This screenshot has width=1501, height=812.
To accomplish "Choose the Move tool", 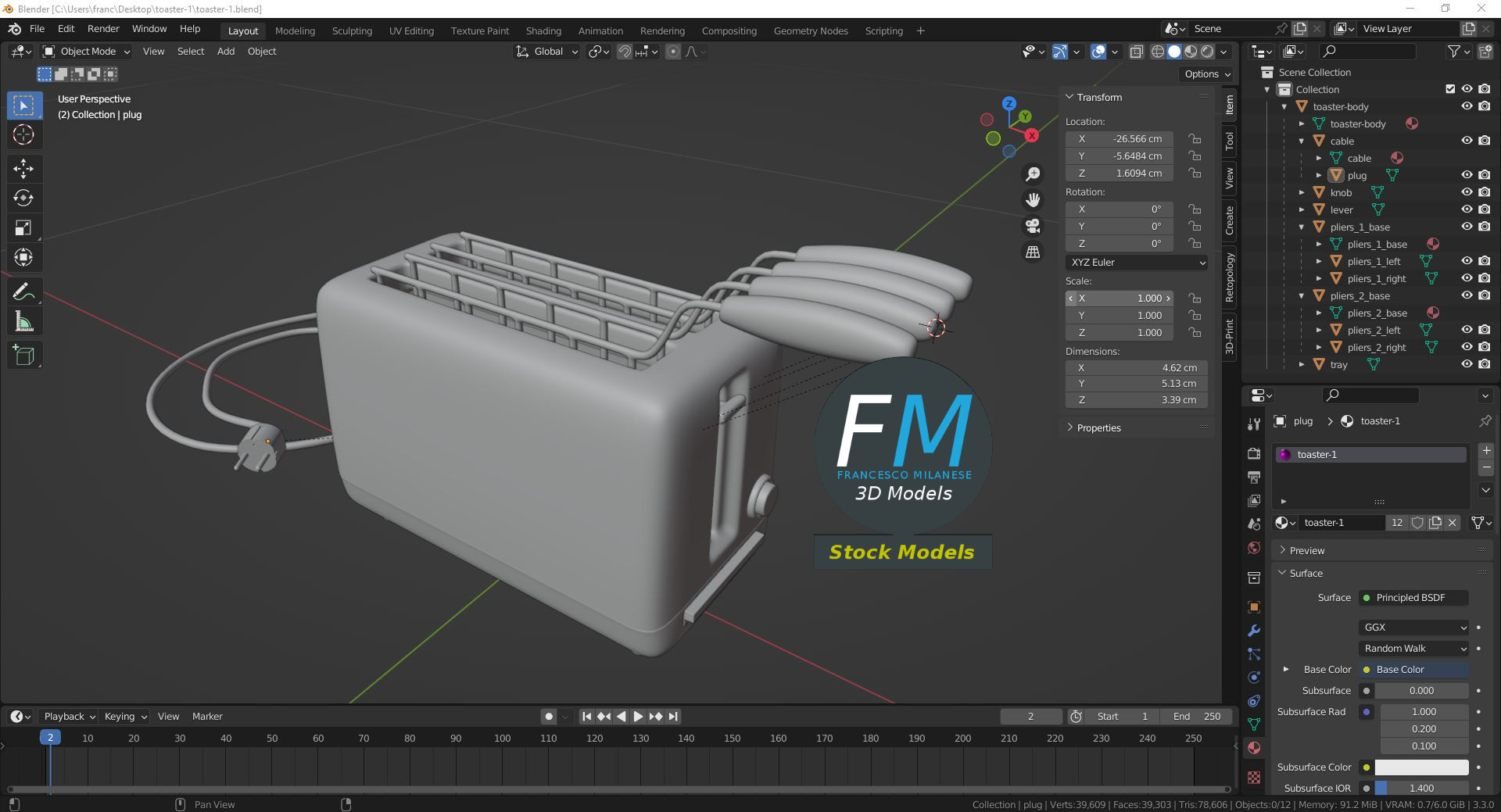I will pyautogui.click(x=23, y=168).
